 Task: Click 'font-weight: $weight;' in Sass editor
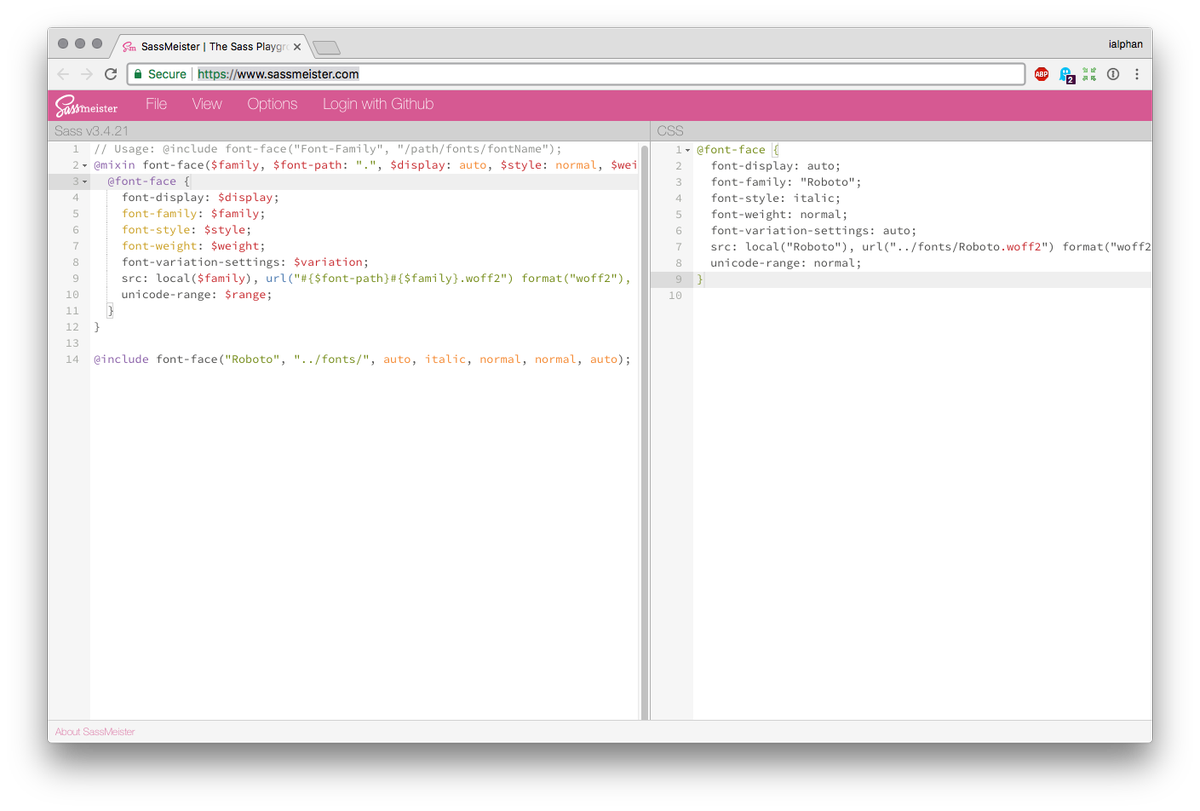(193, 246)
